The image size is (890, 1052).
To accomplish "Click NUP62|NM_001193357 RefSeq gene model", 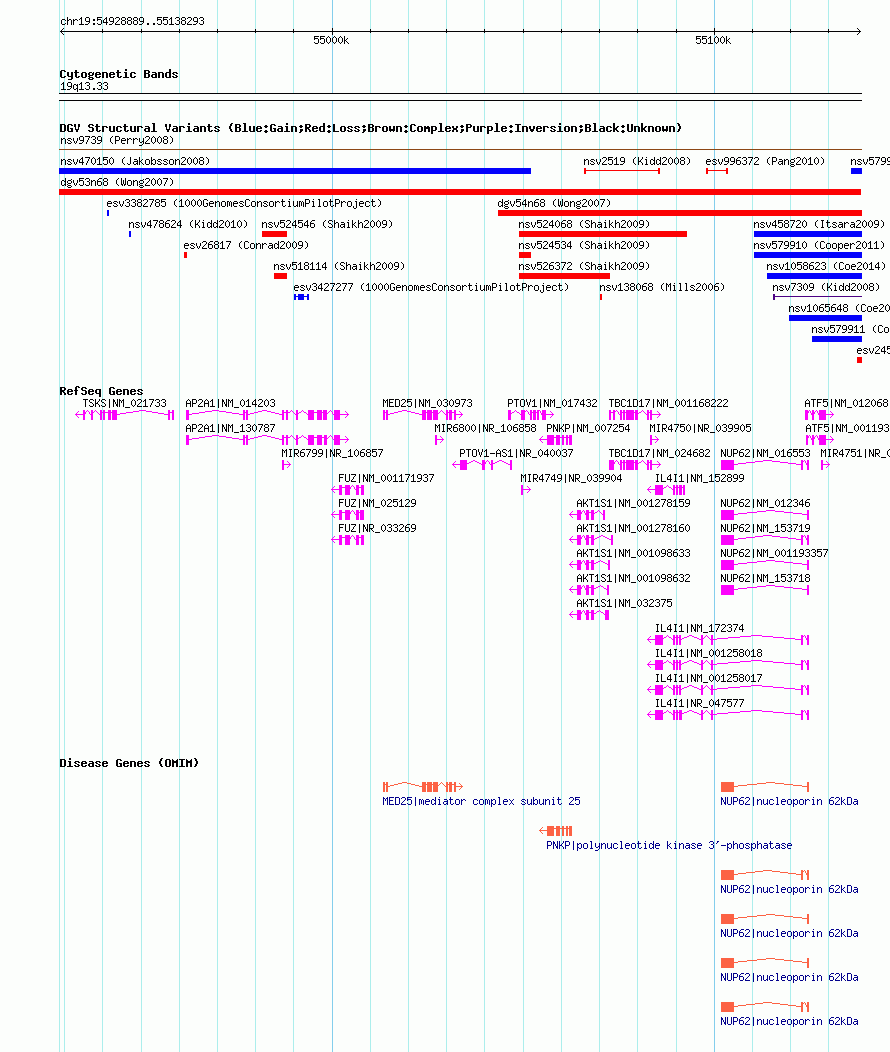I will (765, 565).
